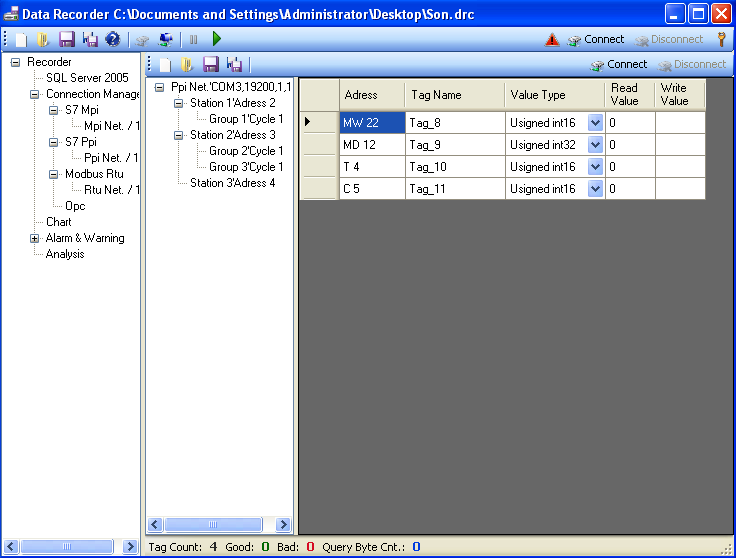
Task: Open Value Type dropdown for Tag_8
Action: tap(595, 123)
